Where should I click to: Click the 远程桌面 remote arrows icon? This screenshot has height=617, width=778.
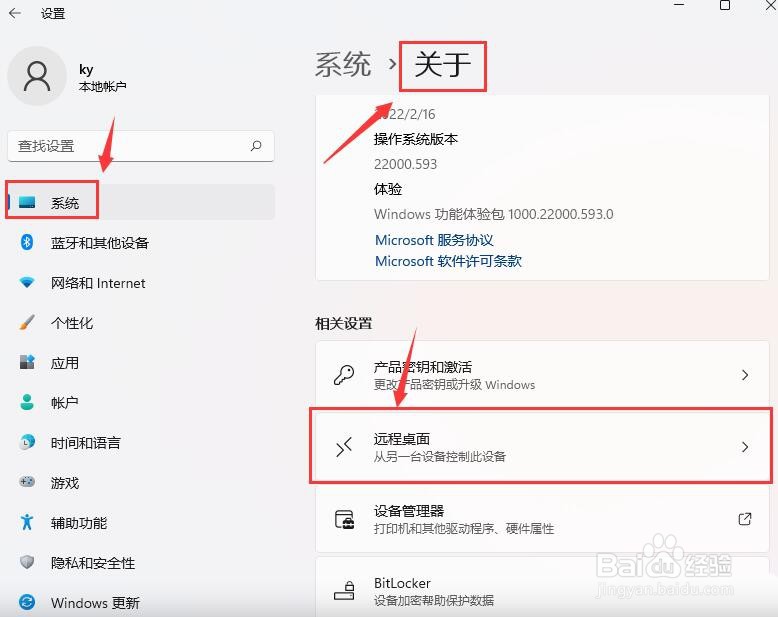coord(344,447)
